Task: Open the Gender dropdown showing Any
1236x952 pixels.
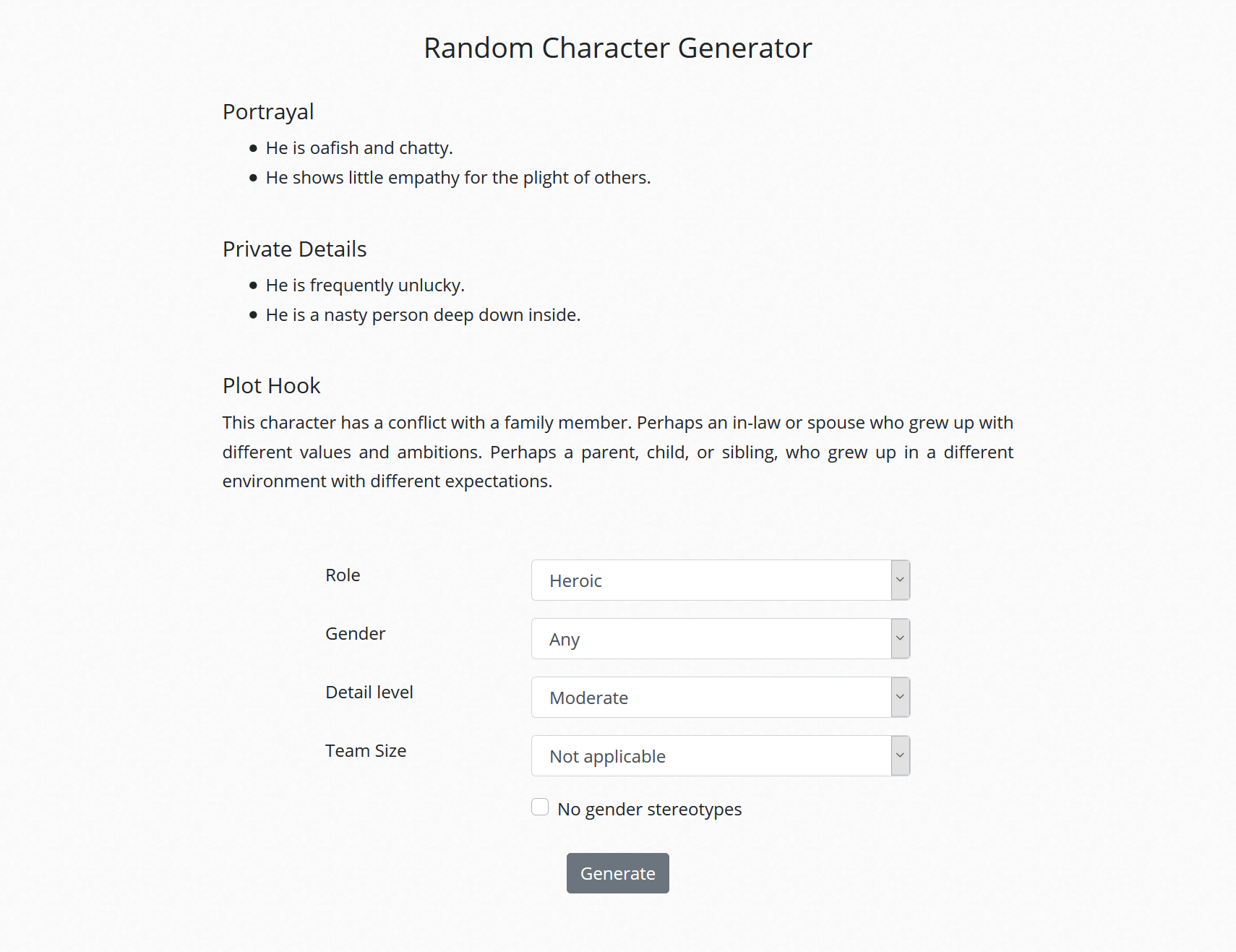Action: pyautogui.click(x=711, y=639)
